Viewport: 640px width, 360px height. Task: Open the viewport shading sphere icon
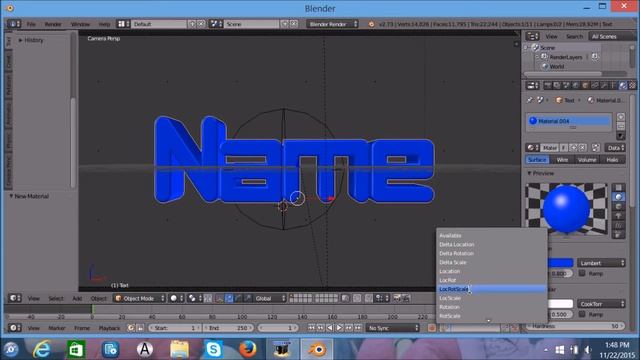(x=176, y=298)
